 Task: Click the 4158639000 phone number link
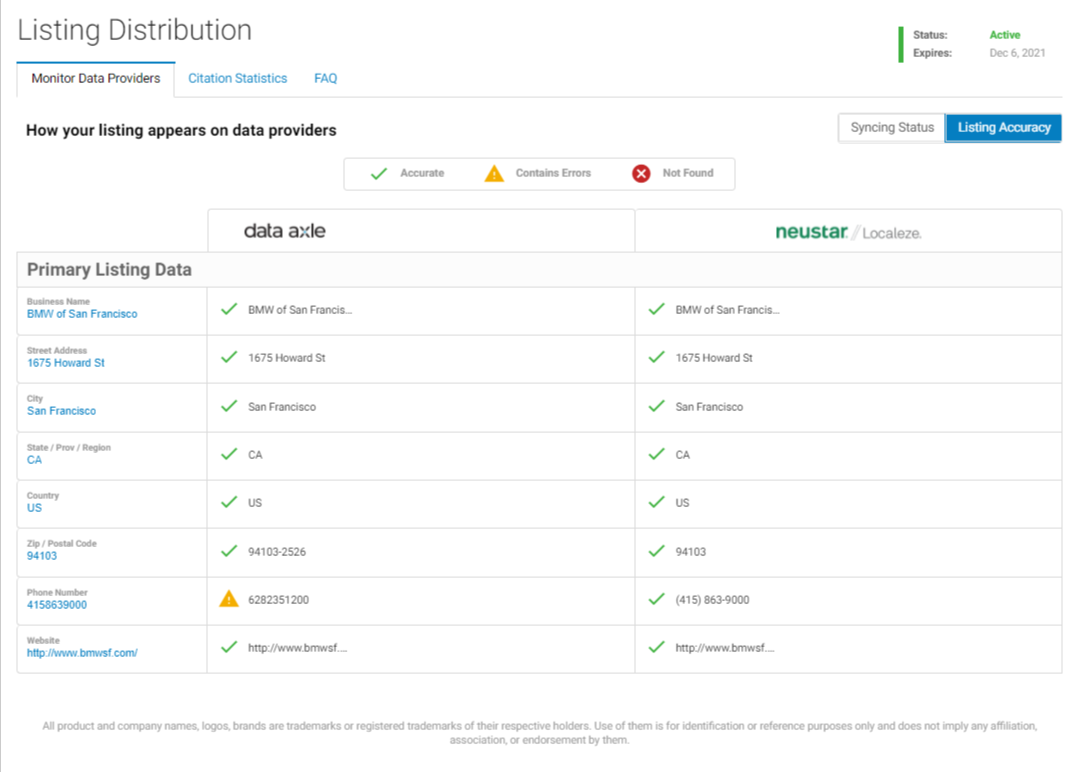point(57,605)
